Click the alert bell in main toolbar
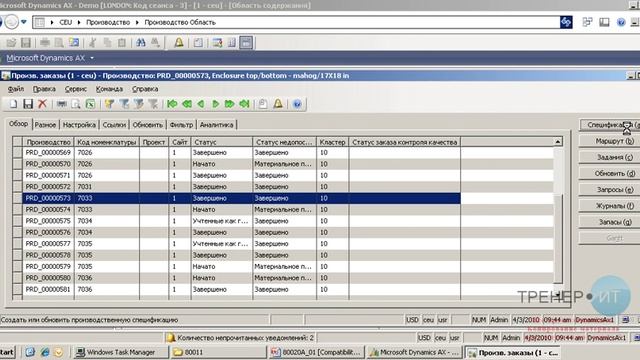The image size is (640, 360). 179,42
